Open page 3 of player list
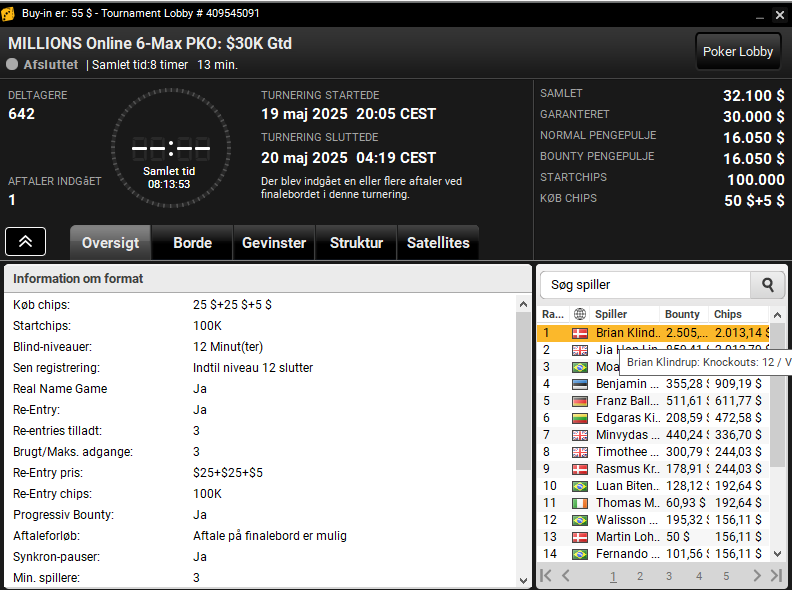Viewport: 792px width, 590px height. (x=669, y=576)
